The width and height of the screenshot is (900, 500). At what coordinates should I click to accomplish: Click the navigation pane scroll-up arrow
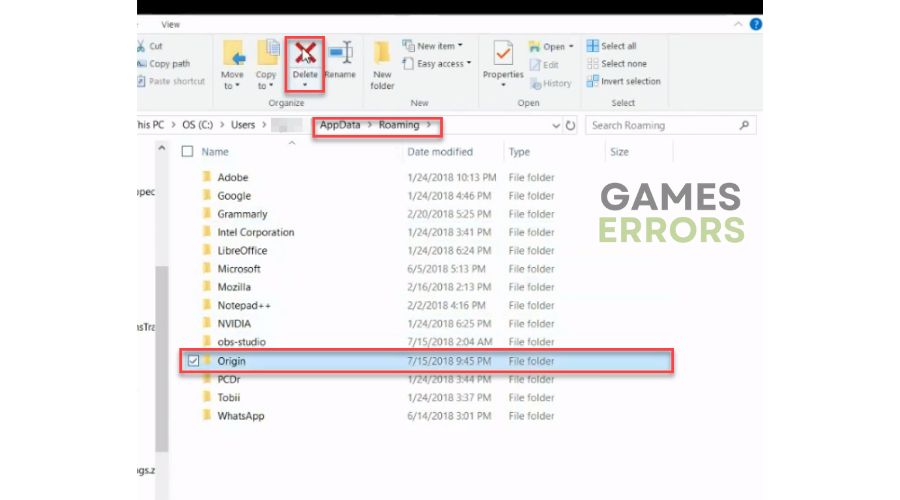pos(162,148)
